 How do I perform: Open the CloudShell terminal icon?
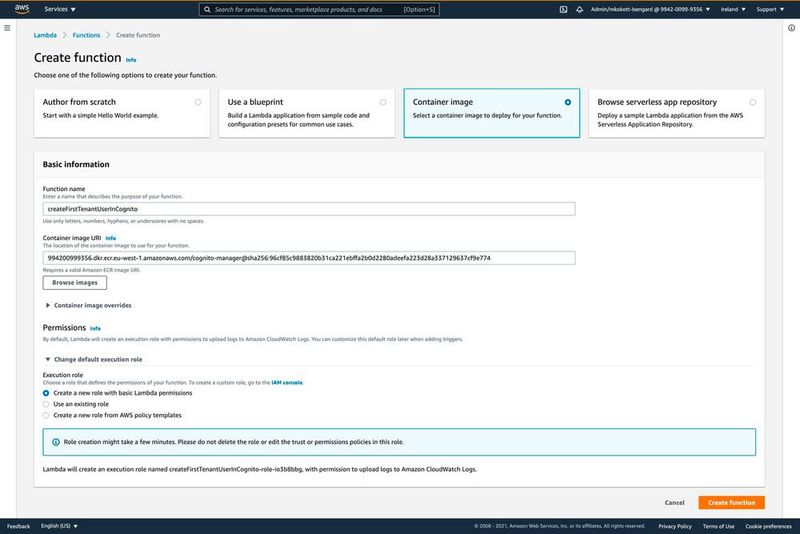click(563, 9)
